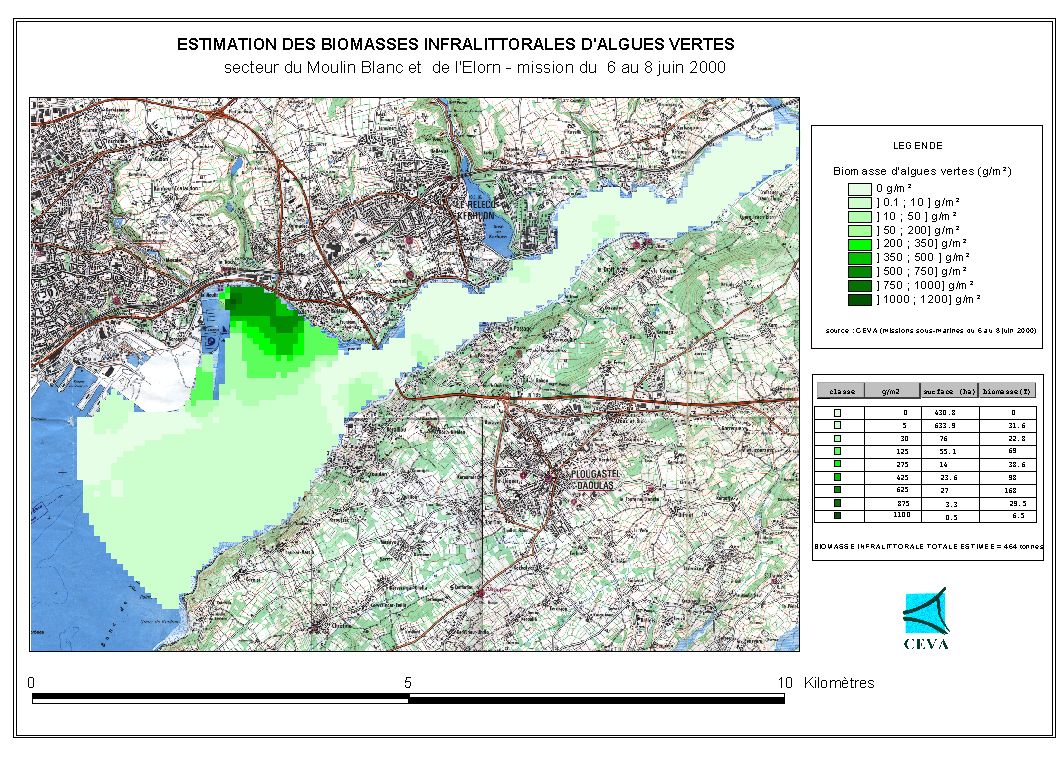Screen dimensions: 1063x768
Task: Click the CEVA logo
Action: (x=925, y=618)
